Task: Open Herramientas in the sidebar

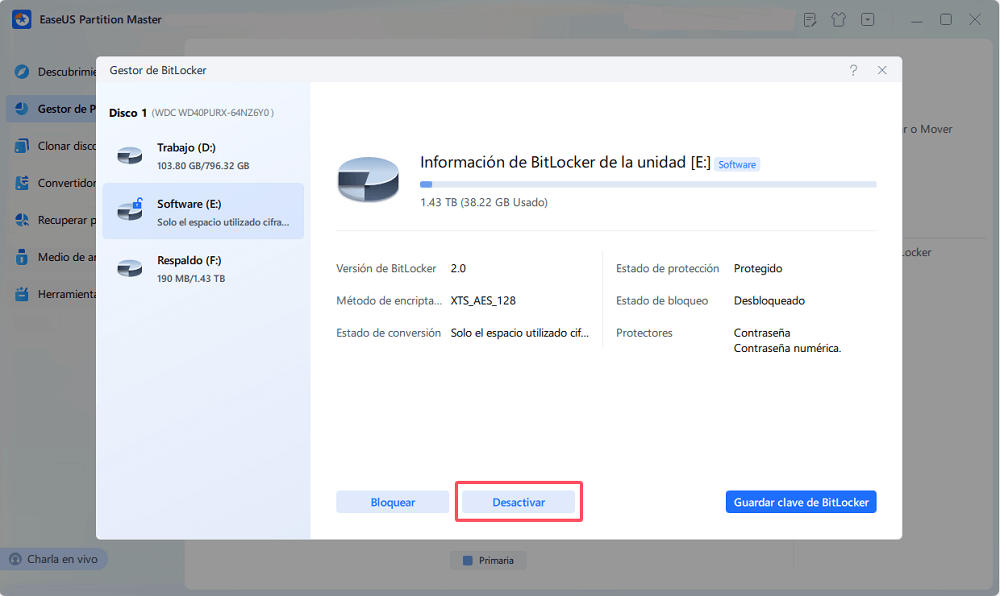Action: (51, 294)
